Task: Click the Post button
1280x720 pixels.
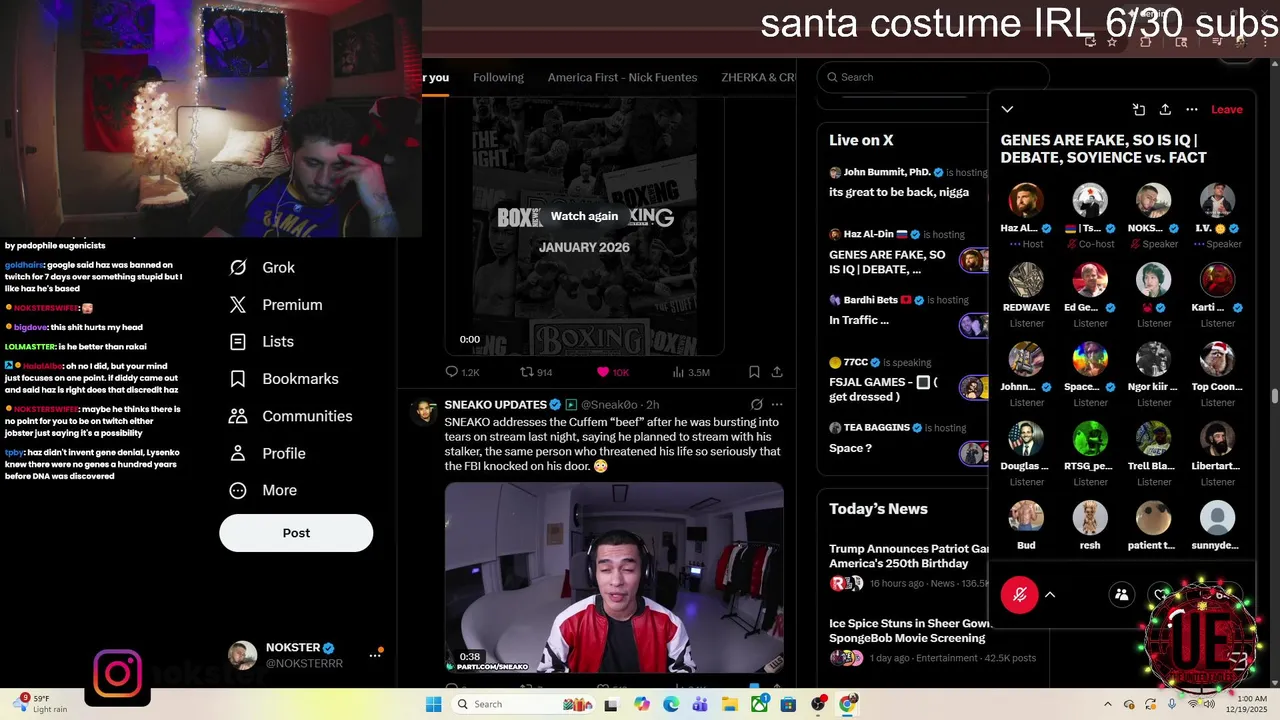Action: pos(296,533)
